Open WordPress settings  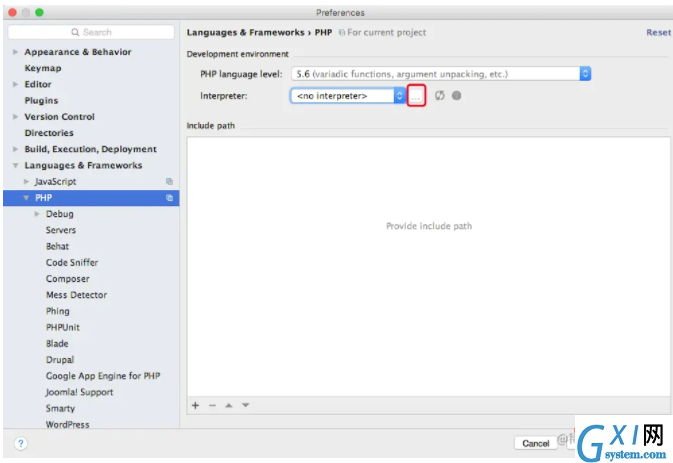(x=68, y=424)
